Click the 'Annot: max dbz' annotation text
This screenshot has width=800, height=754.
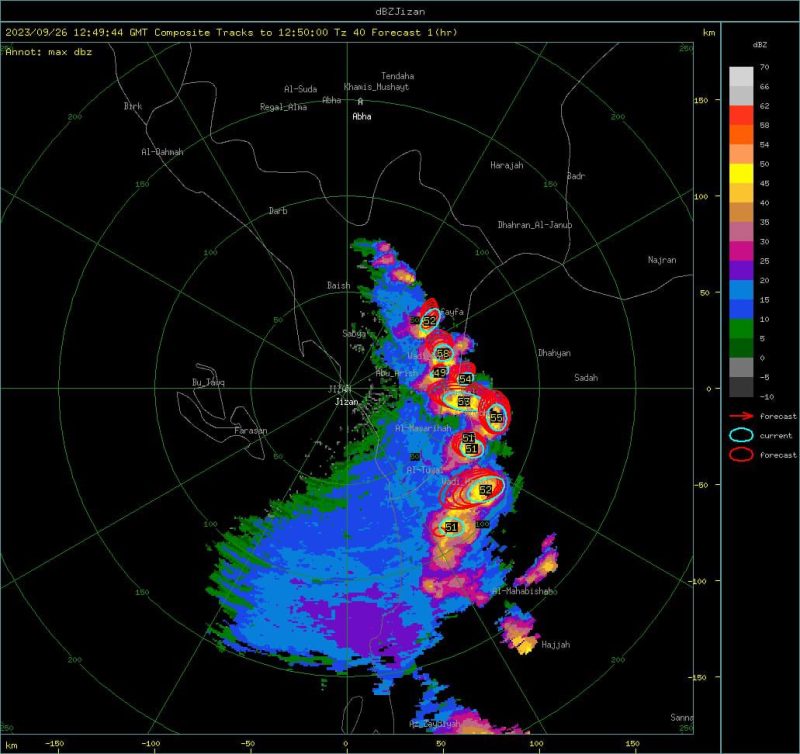49,52
